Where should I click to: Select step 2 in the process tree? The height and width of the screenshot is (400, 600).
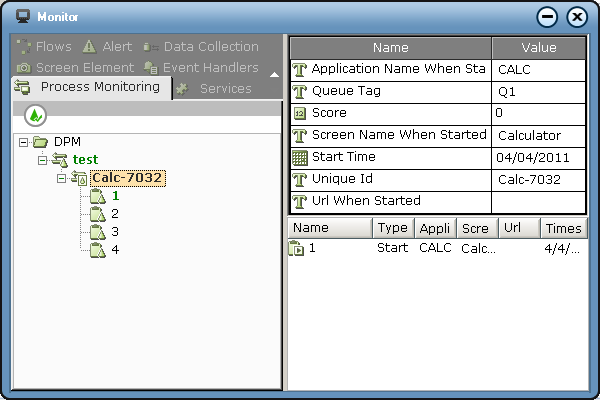(115, 214)
